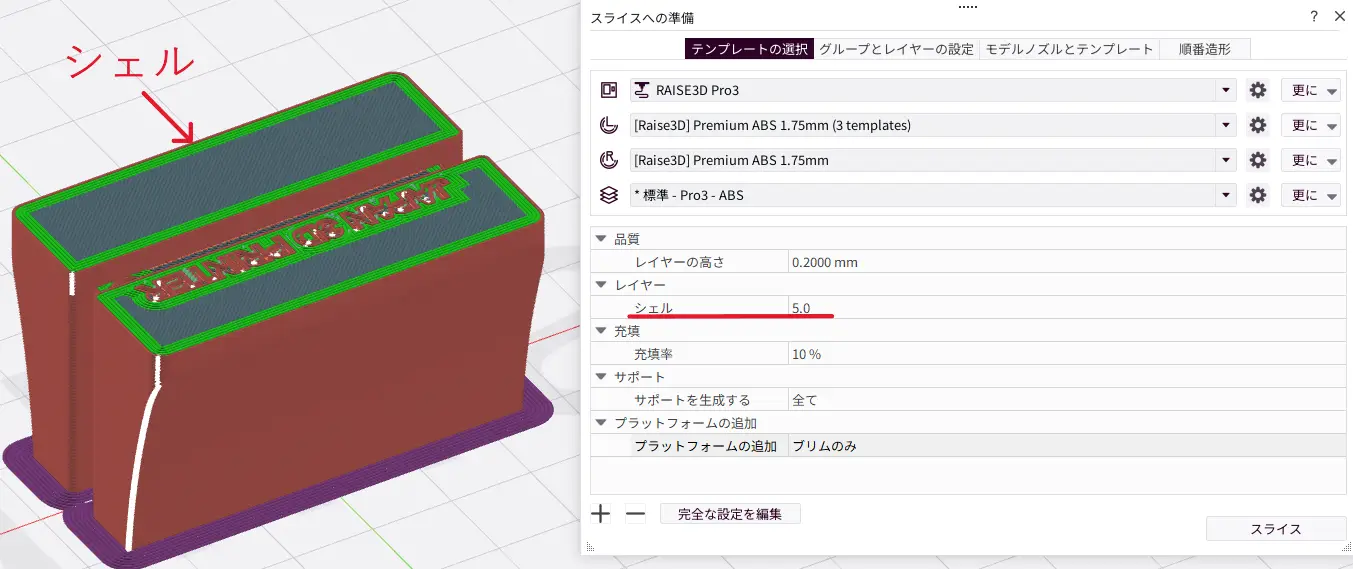Click the plus icon to add setting
Image resolution: width=1353 pixels, height=569 pixels.
600,514
